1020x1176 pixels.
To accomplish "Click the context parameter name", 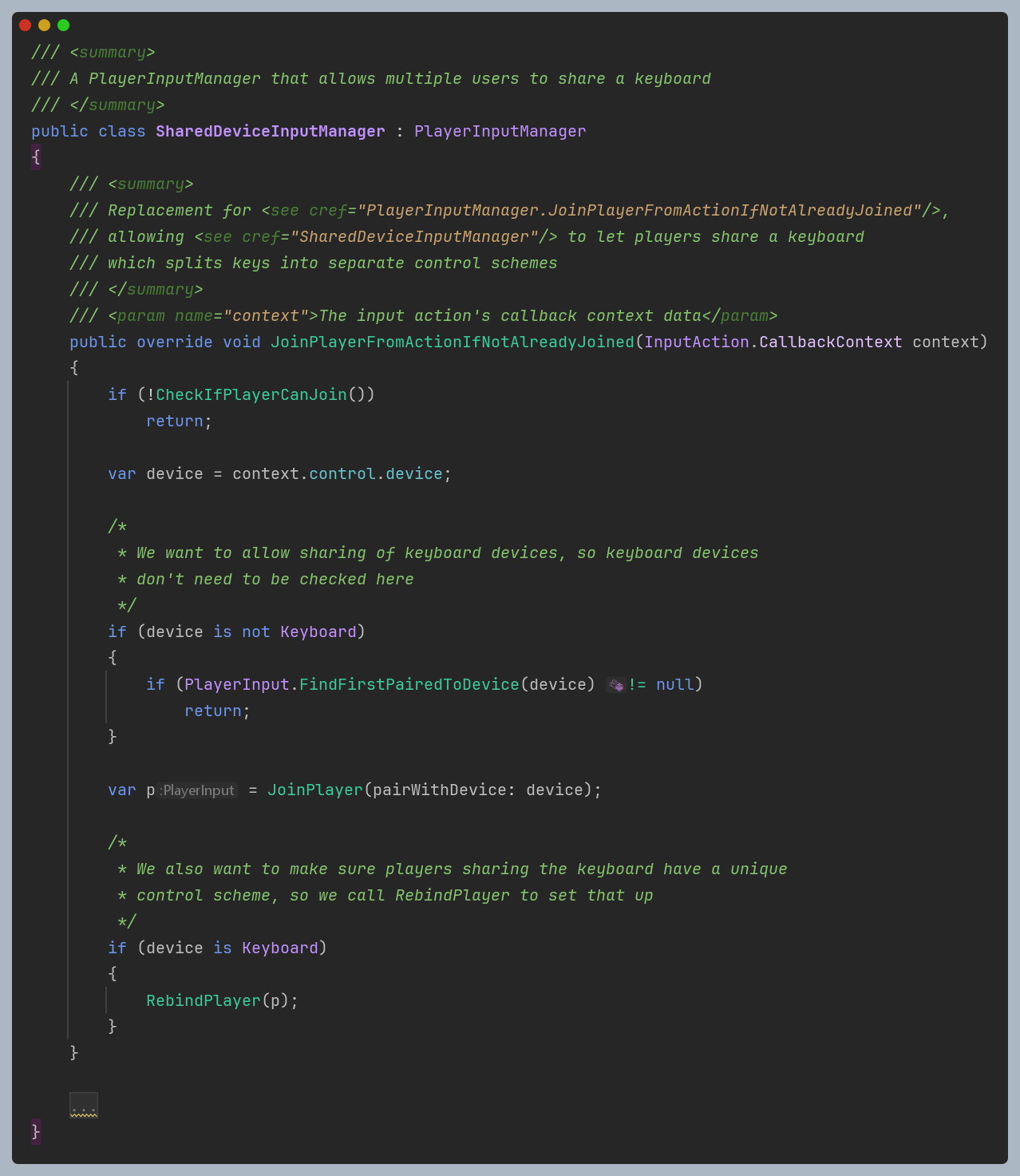I will click(x=946, y=342).
